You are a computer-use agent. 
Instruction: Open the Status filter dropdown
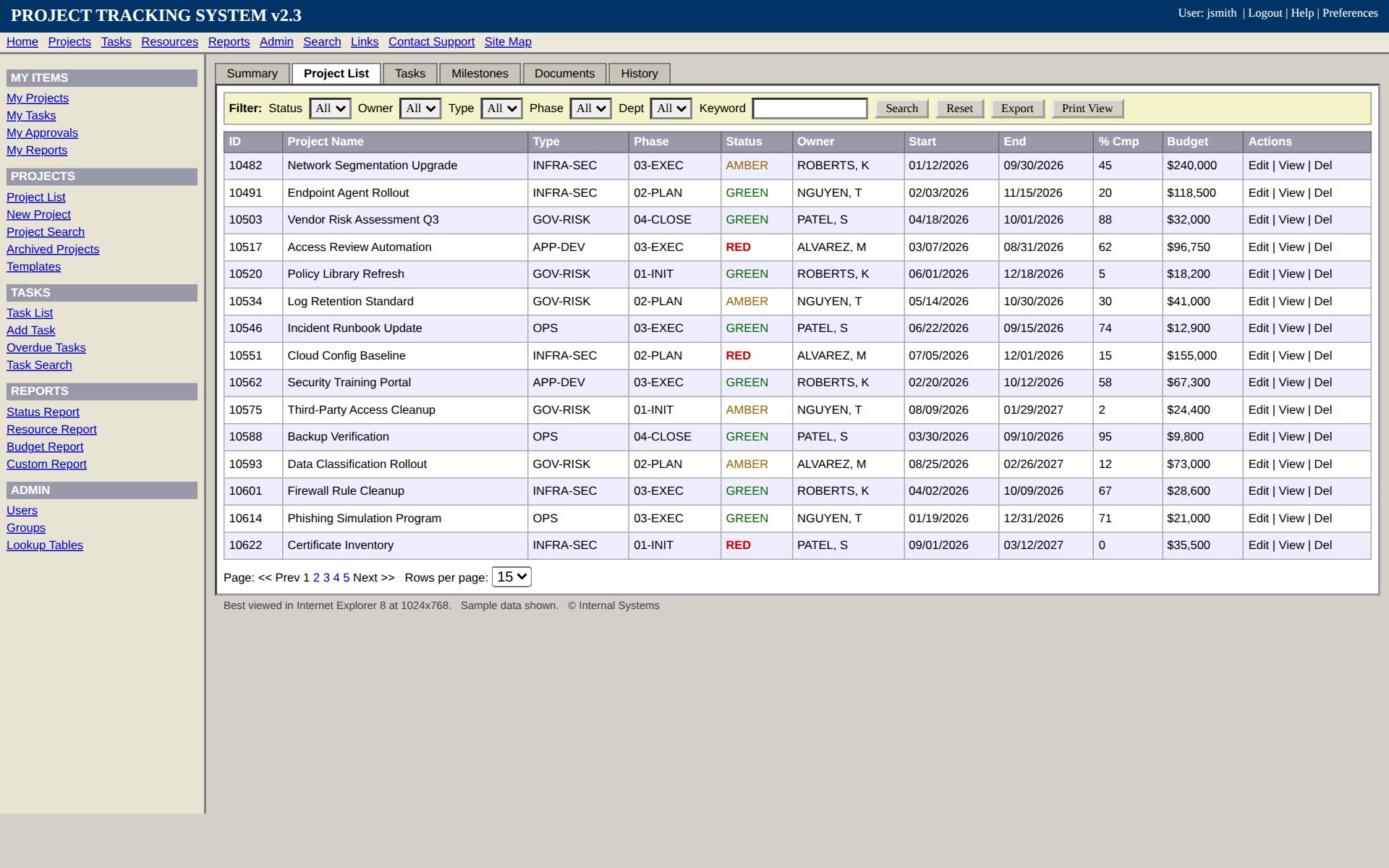[330, 109]
